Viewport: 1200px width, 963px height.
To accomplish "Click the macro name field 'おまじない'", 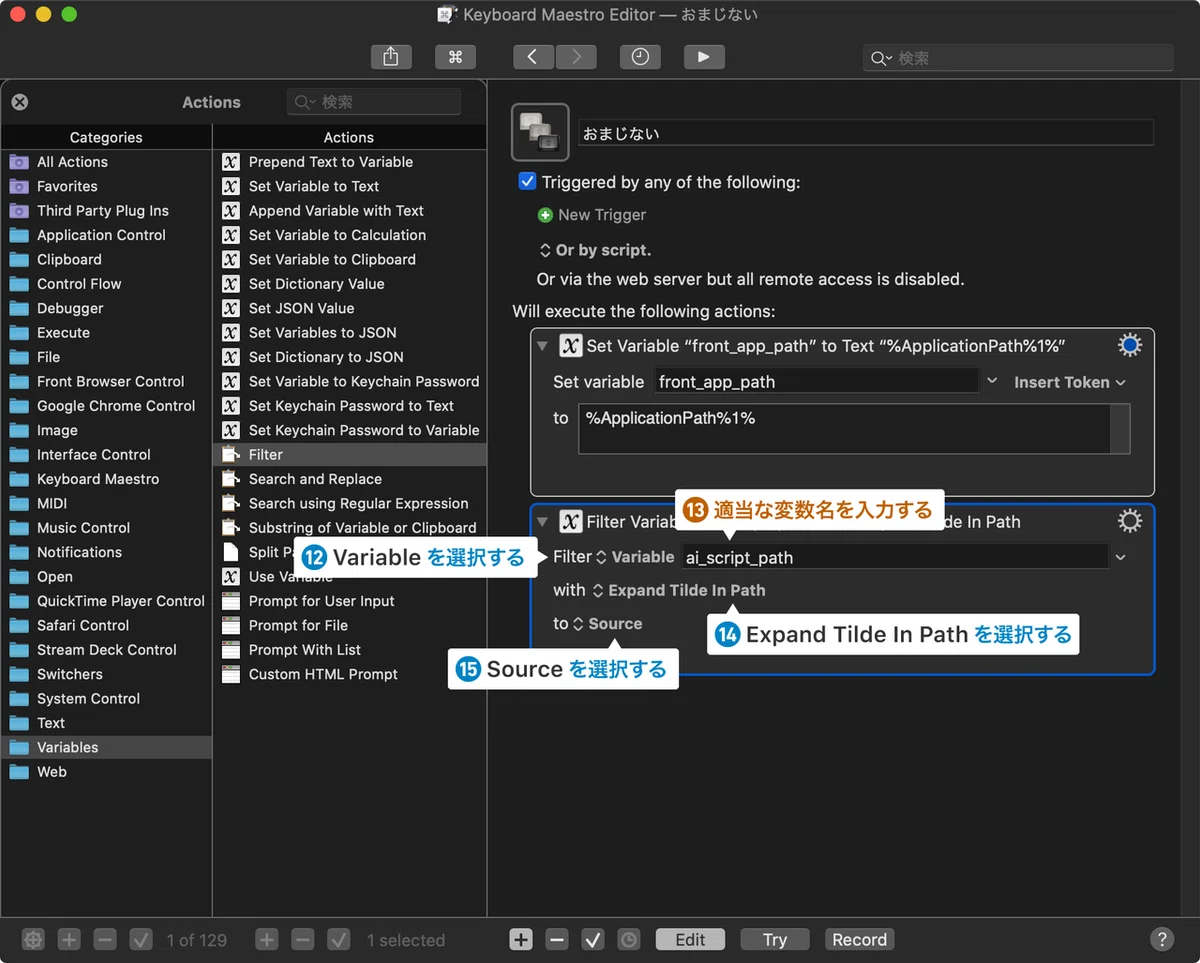I will tap(866, 133).
